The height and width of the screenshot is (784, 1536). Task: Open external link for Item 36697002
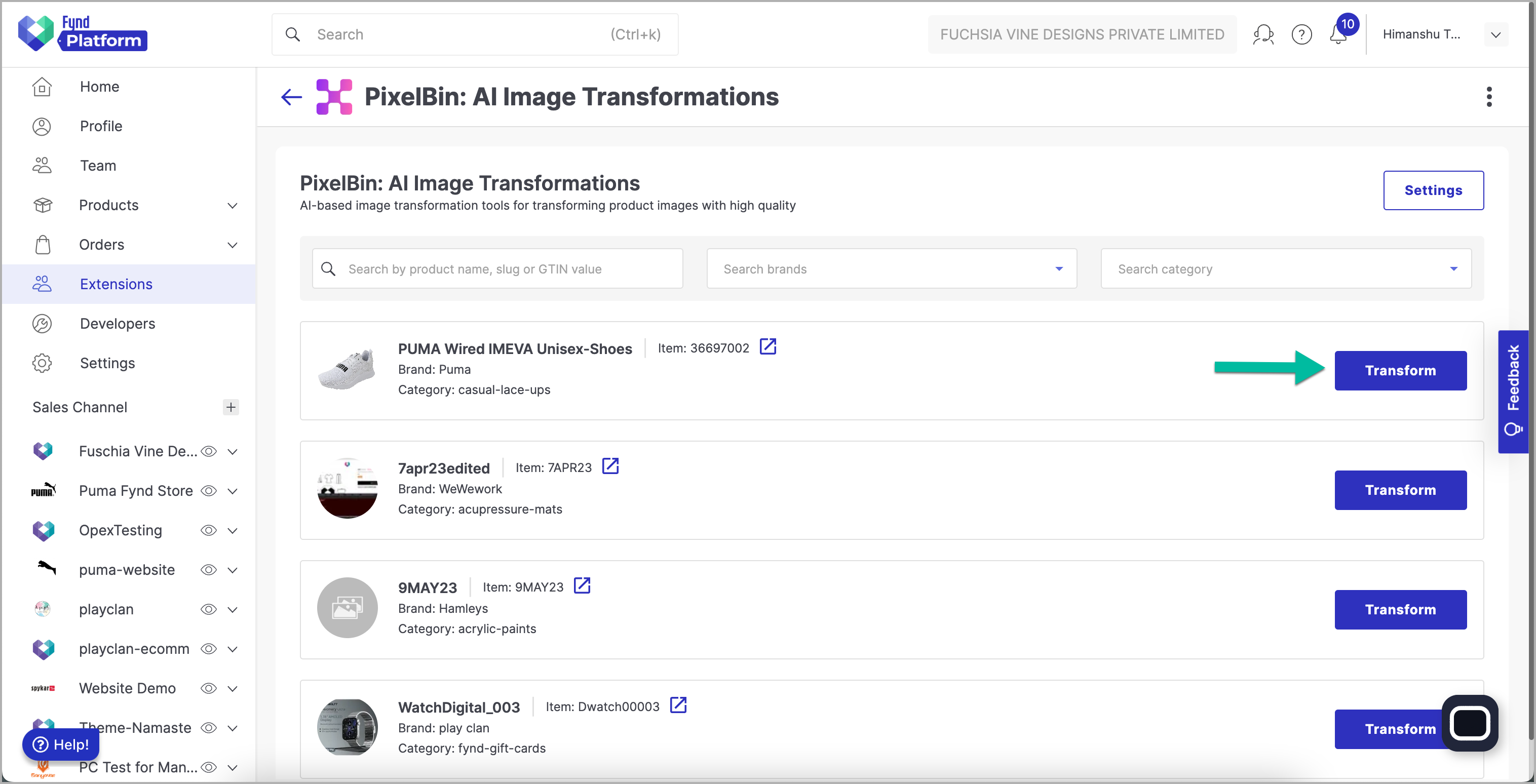(767, 346)
